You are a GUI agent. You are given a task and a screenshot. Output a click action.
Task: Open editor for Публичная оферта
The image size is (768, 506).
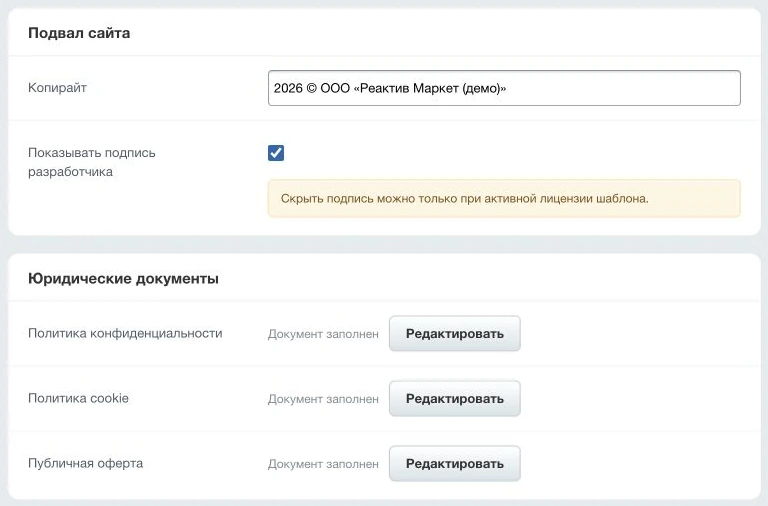[455, 463]
